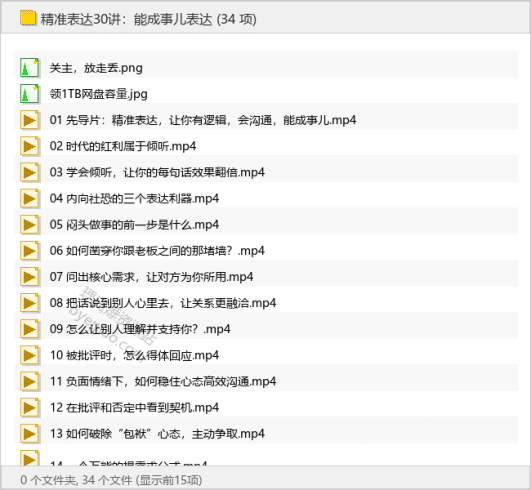Select 03 学会倾听，让你的每句话效果翻倍.mp4

(157, 172)
